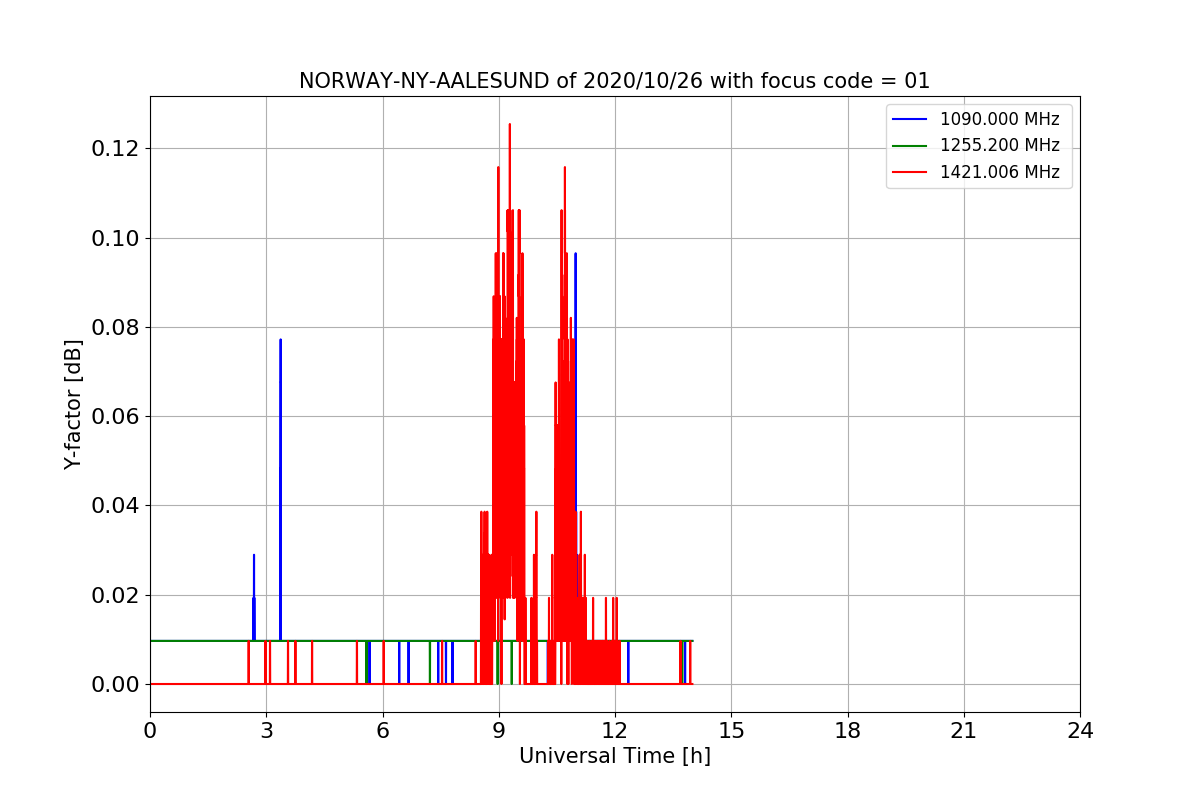Click the Y-factor [dB] axis label

tap(72, 404)
